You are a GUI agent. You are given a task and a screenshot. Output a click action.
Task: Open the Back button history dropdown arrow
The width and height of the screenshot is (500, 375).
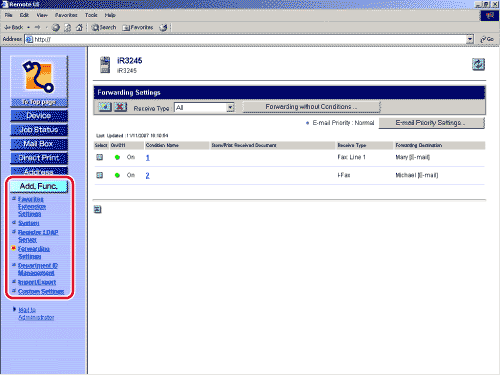pos(29,28)
